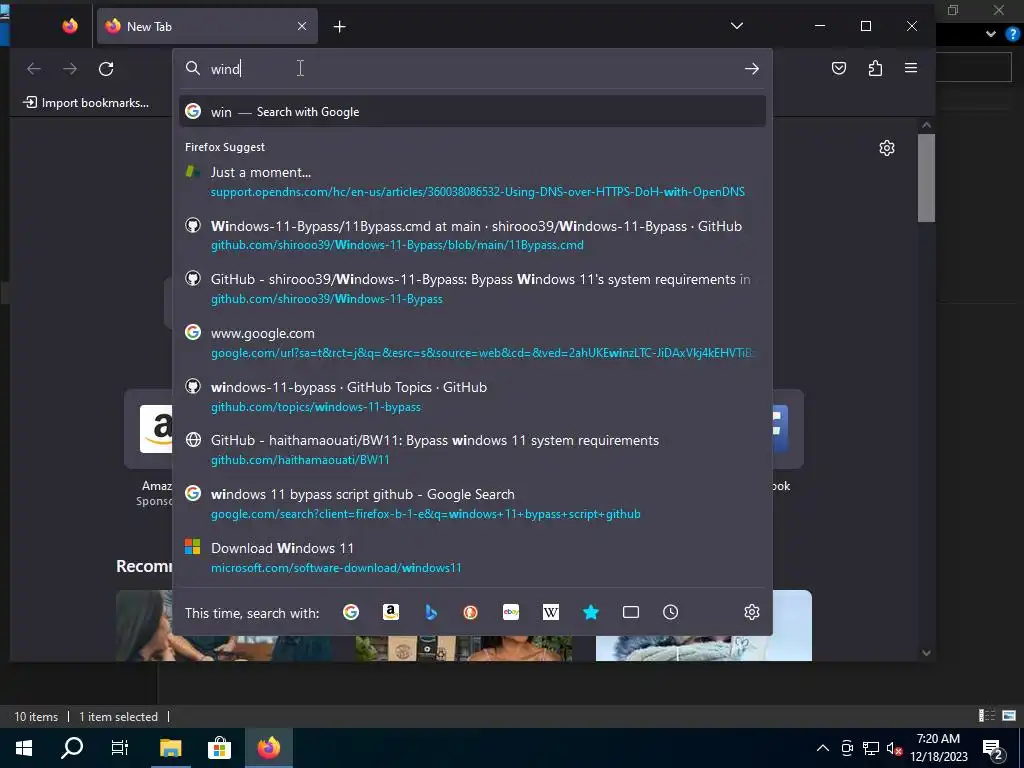Screen dimensions: 1024x768
Task: Open the File Explorer help icon
Action: (1013, 34)
